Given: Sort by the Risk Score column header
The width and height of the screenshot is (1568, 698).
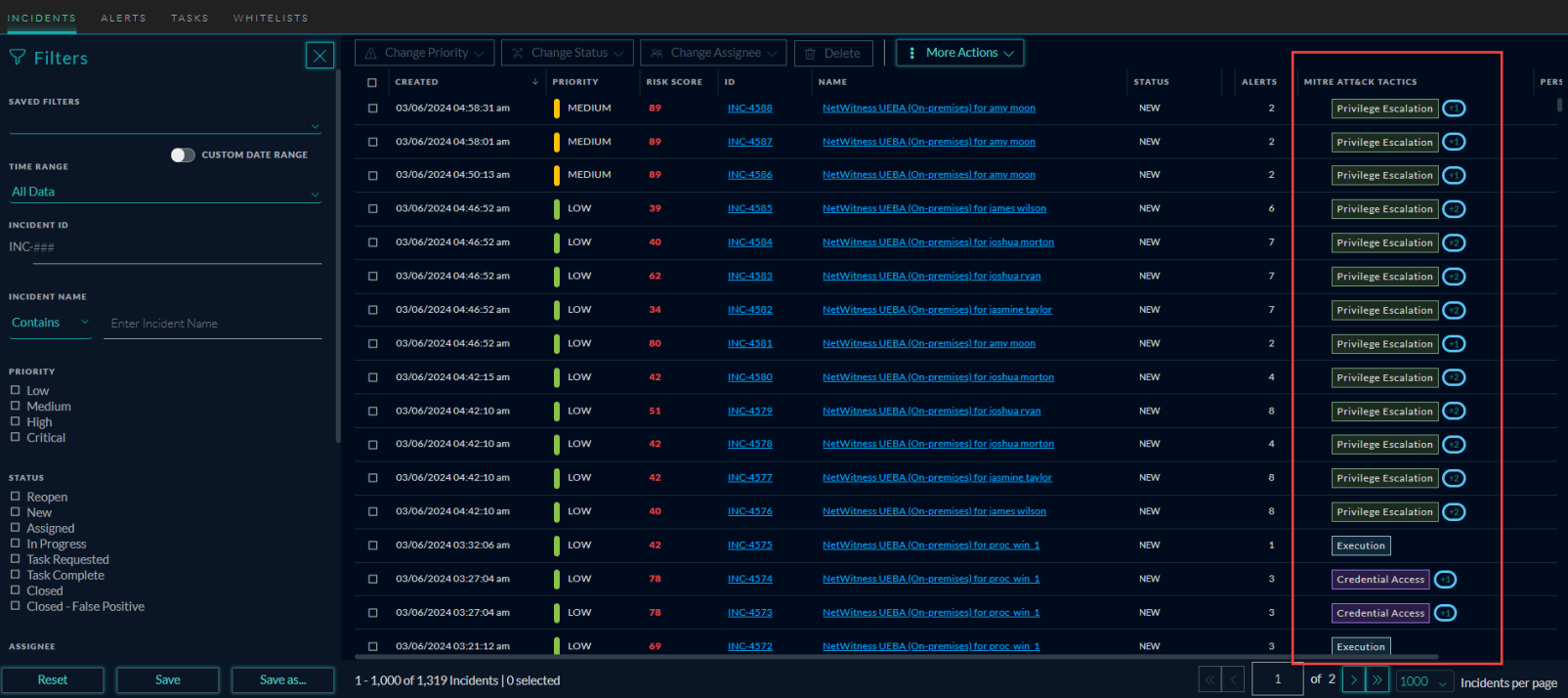Looking at the screenshot, I should tap(674, 82).
